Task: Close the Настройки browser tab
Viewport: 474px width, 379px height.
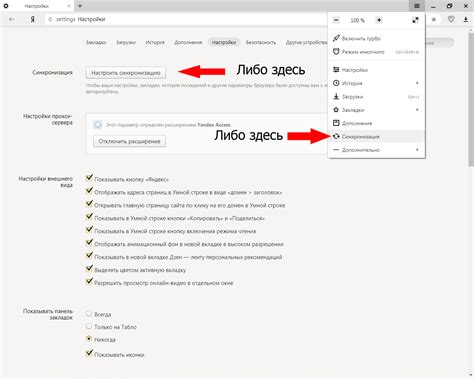Action: 69,6
